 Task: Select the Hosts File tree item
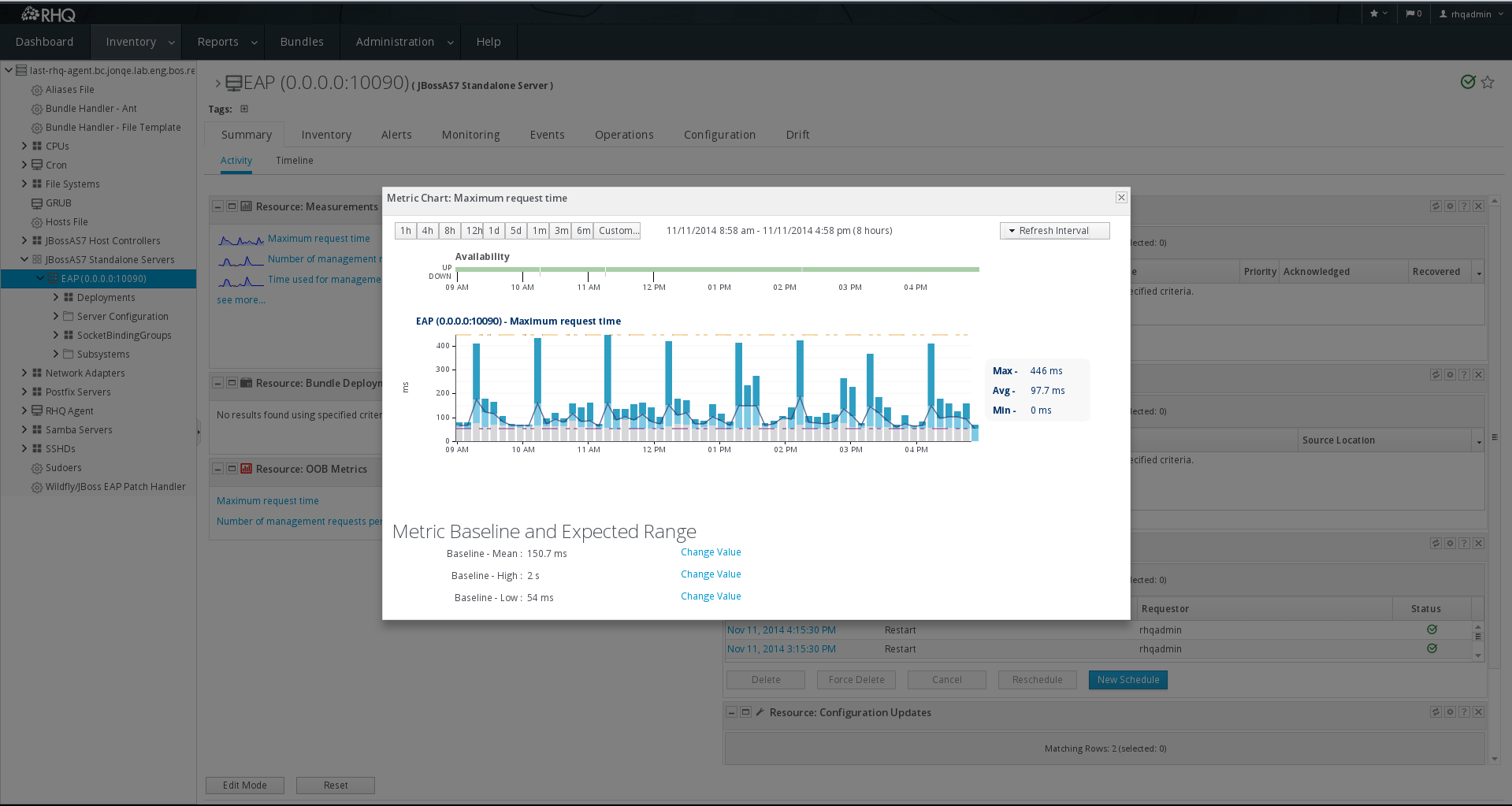tap(66, 222)
